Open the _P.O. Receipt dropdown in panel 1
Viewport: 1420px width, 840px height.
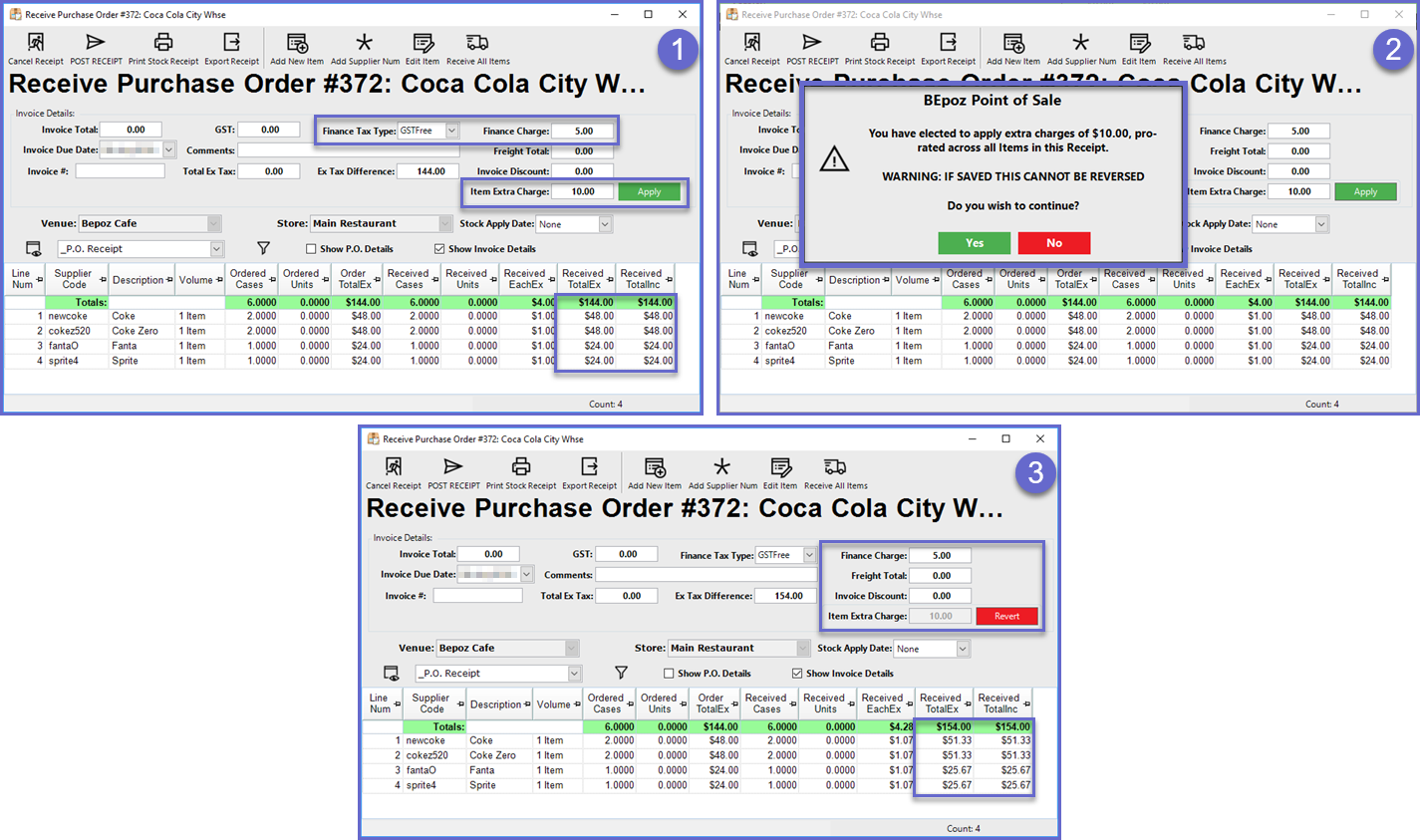[216, 249]
